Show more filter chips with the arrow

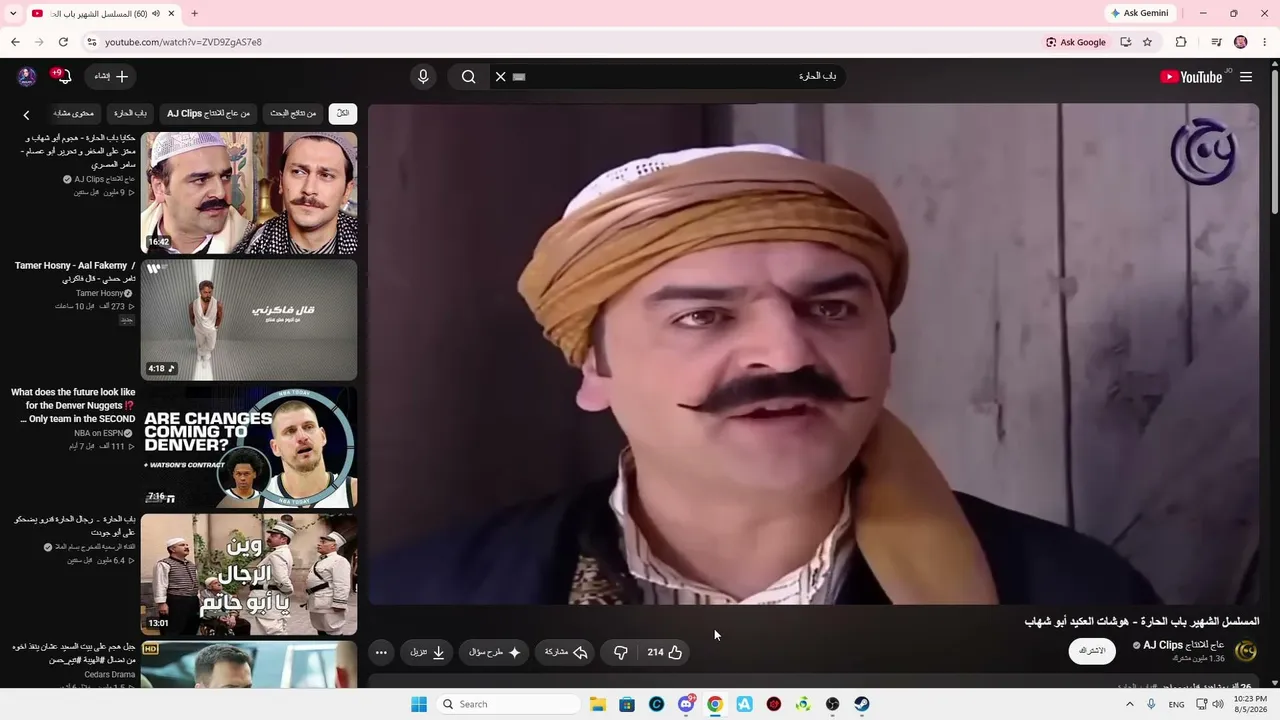coord(27,115)
